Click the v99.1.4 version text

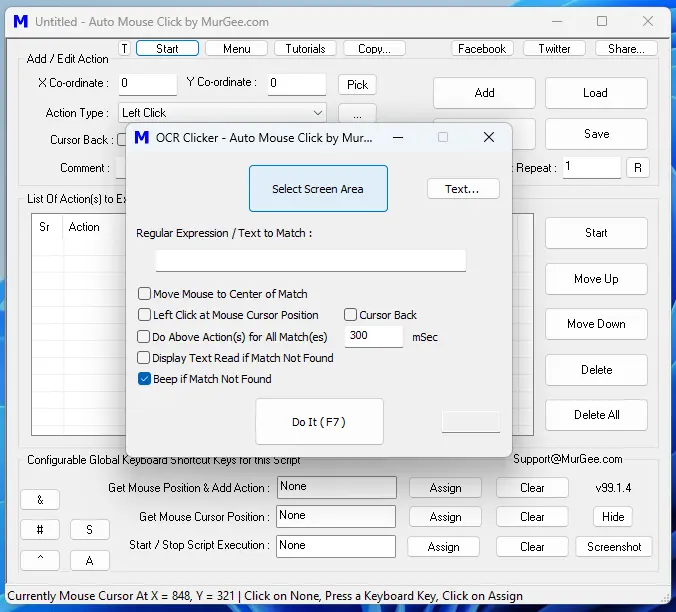613,488
